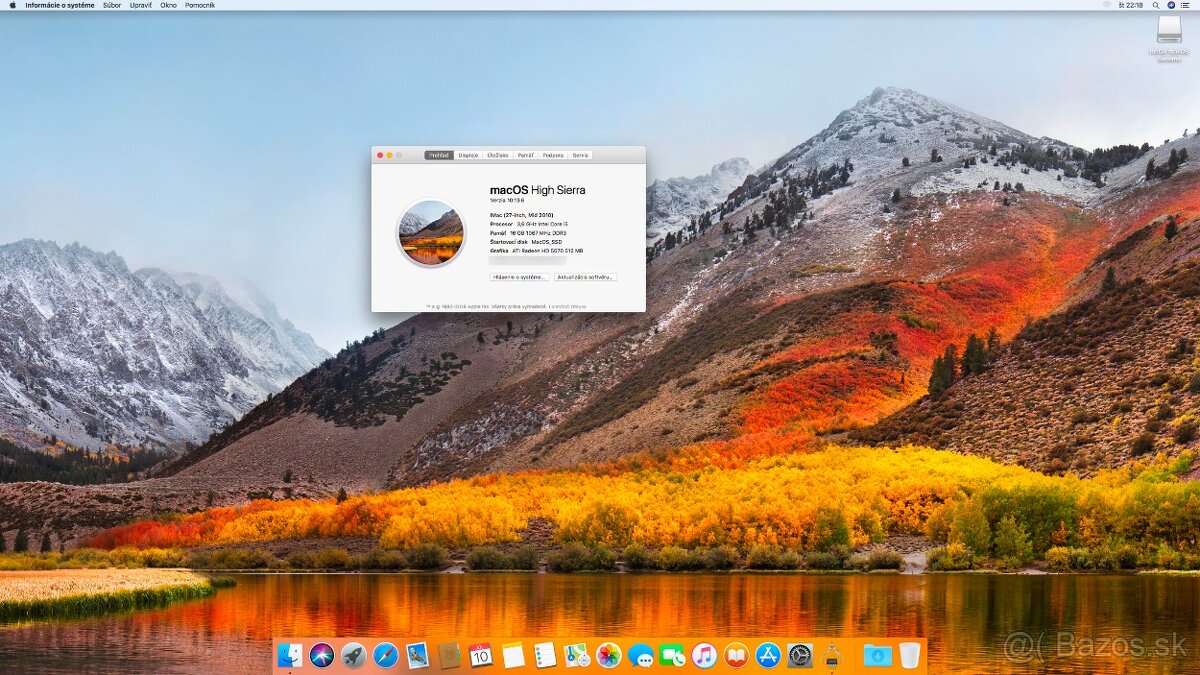This screenshot has height=675, width=1200.
Task: Open Spotlight search magnifier icon
Action: (x=1156, y=5)
